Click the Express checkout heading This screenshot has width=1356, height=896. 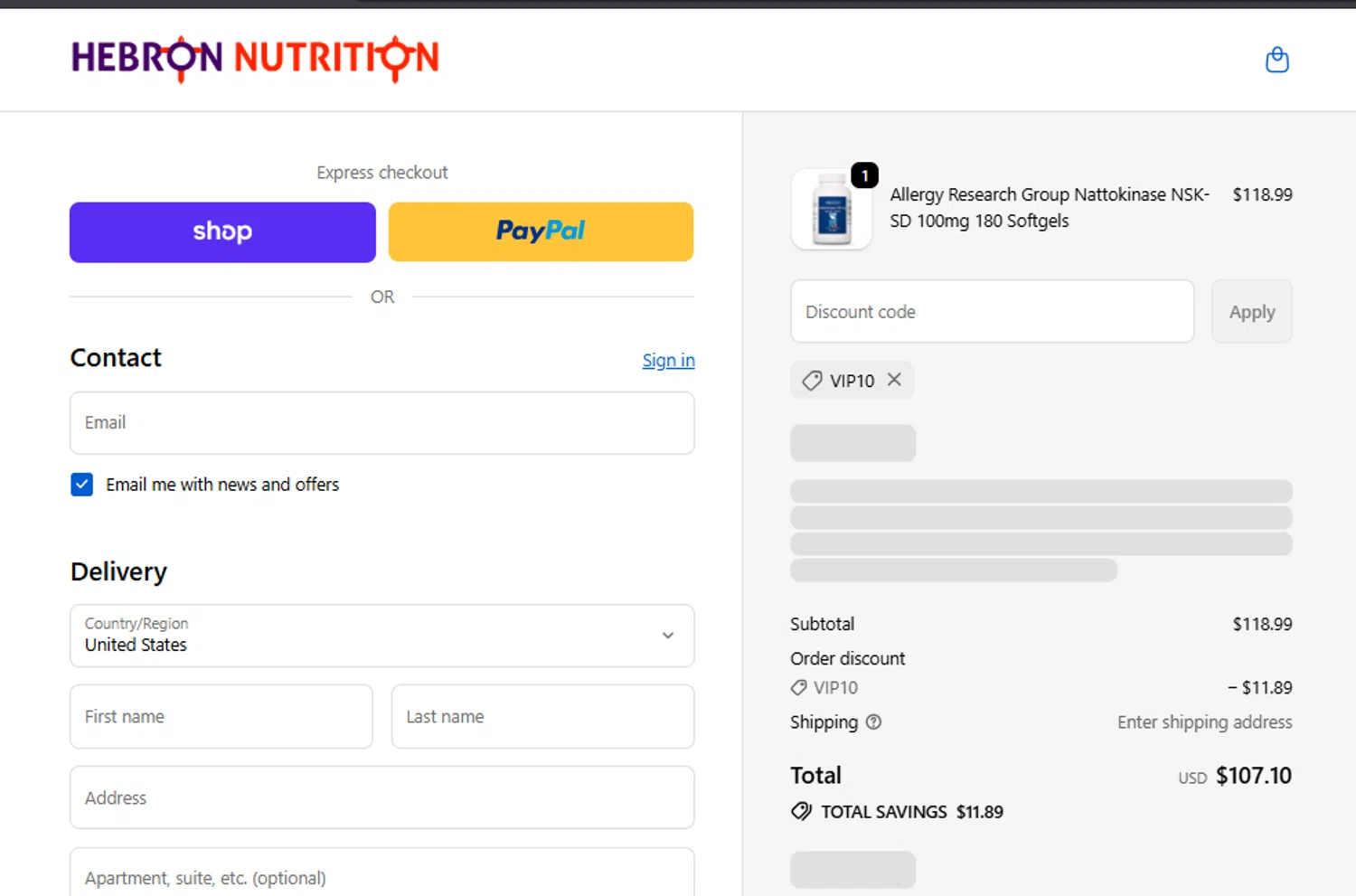pyautogui.click(x=381, y=172)
